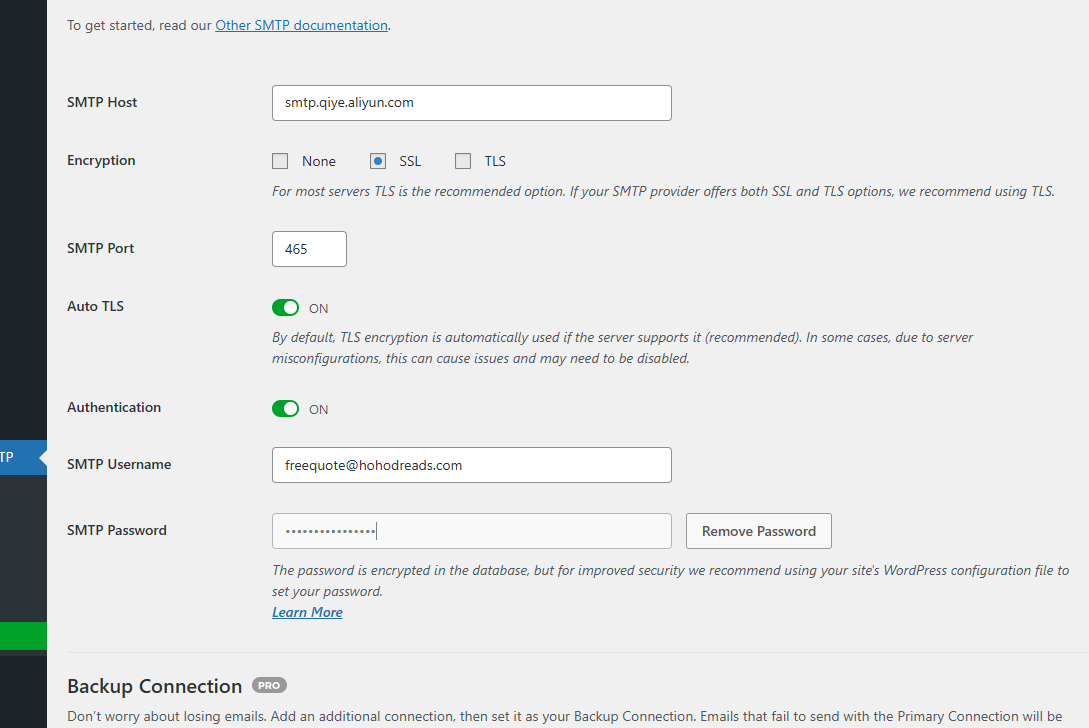This screenshot has width=1089, height=728.
Task: Click the Backup Connection heading
Action: (x=154, y=686)
